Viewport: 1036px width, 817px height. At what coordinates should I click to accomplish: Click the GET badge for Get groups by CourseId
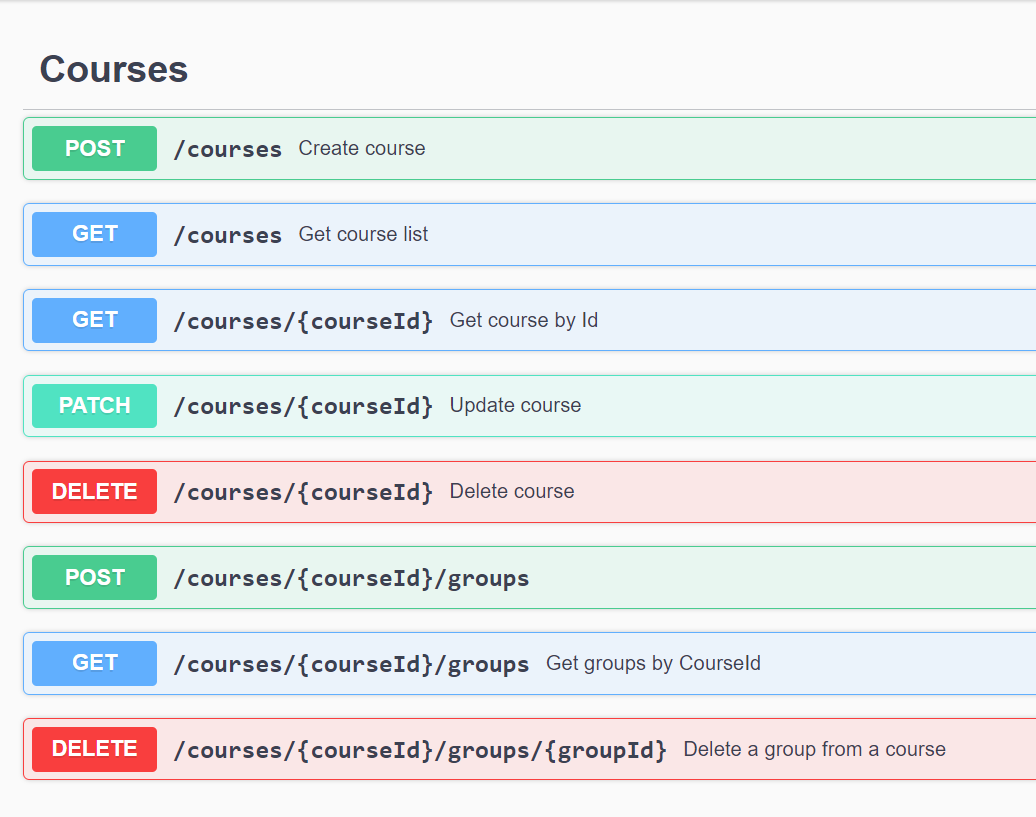[94, 663]
